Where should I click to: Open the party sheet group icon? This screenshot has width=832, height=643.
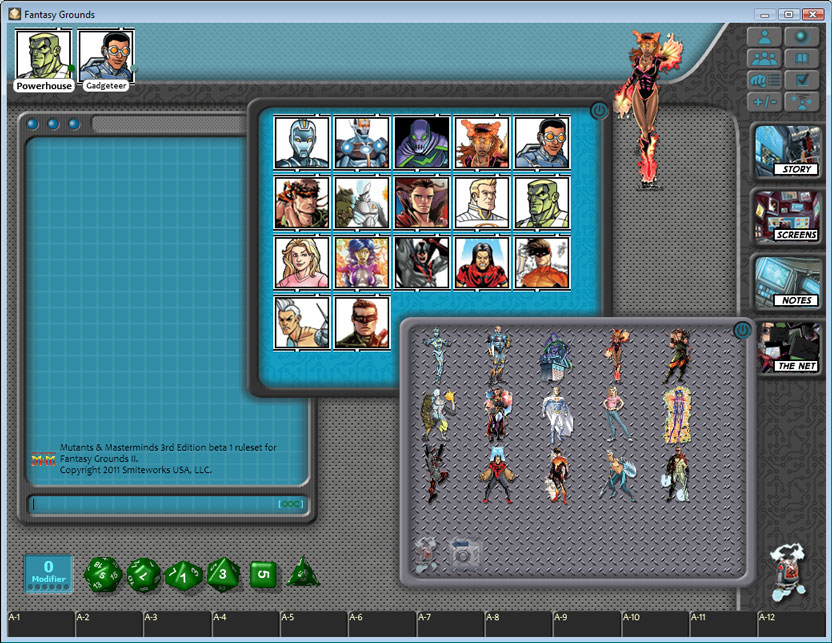click(x=764, y=59)
